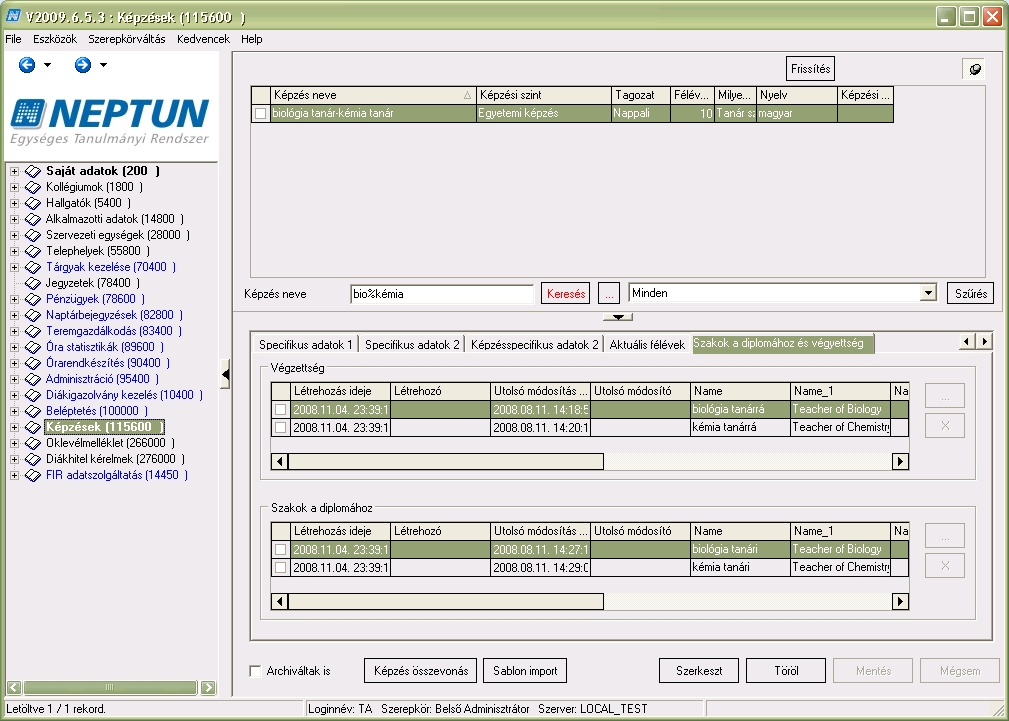Click the Szűrés button
The height and width of the screenshot is (721, 1009).
coord(970,294)
